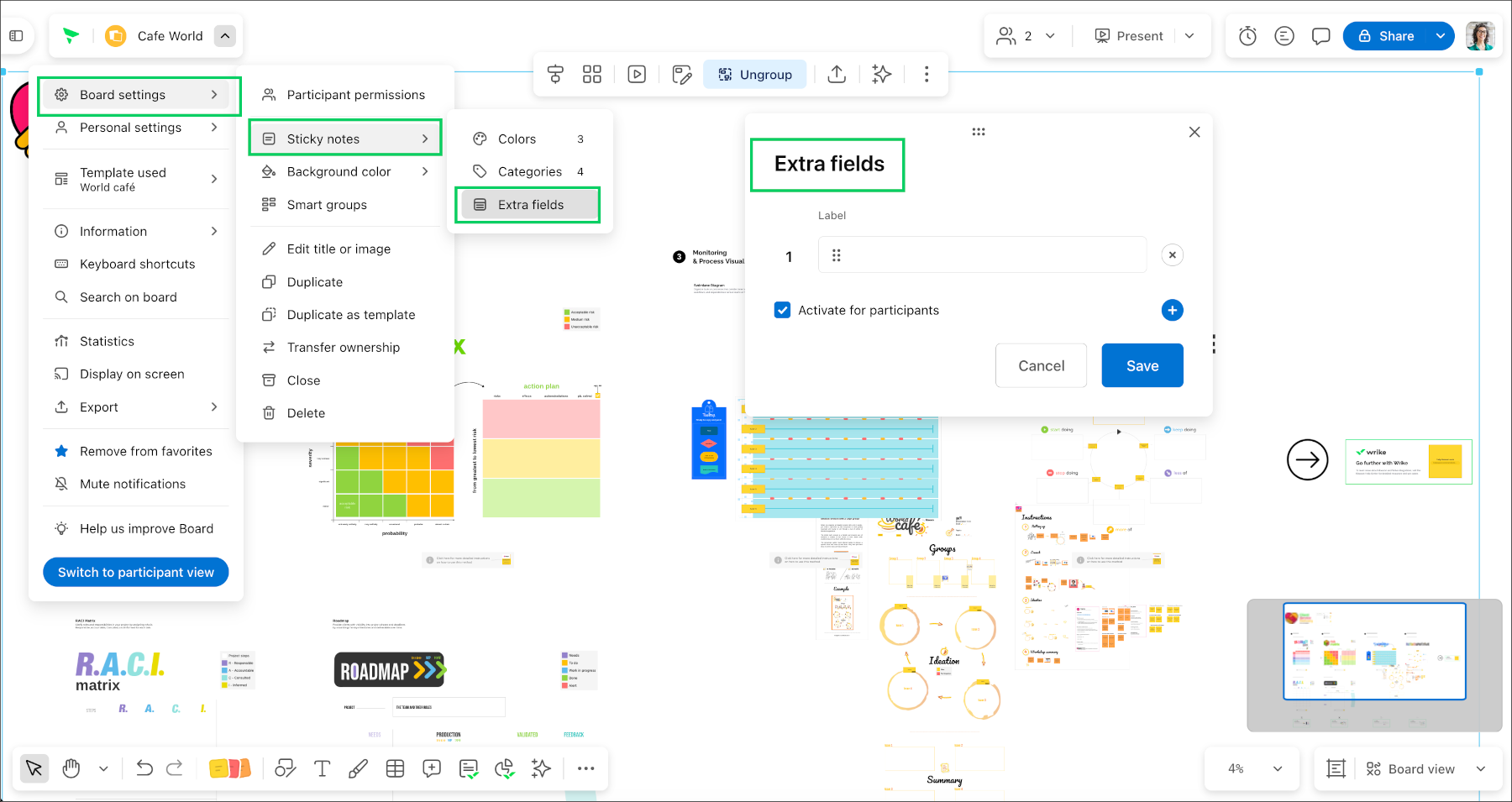The height and width of the screenshot is (802, 1512).
Task: Expand pointer tool options chevron
Action: [103, 768]
